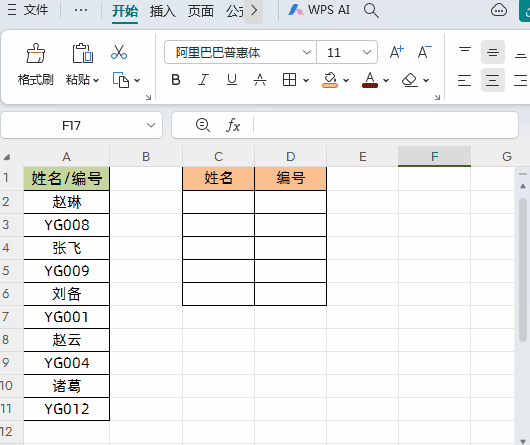Viewport: 530px width, 445px height.
Task: Open the Name Box dropdown
Action: click(x=151, y=125)
